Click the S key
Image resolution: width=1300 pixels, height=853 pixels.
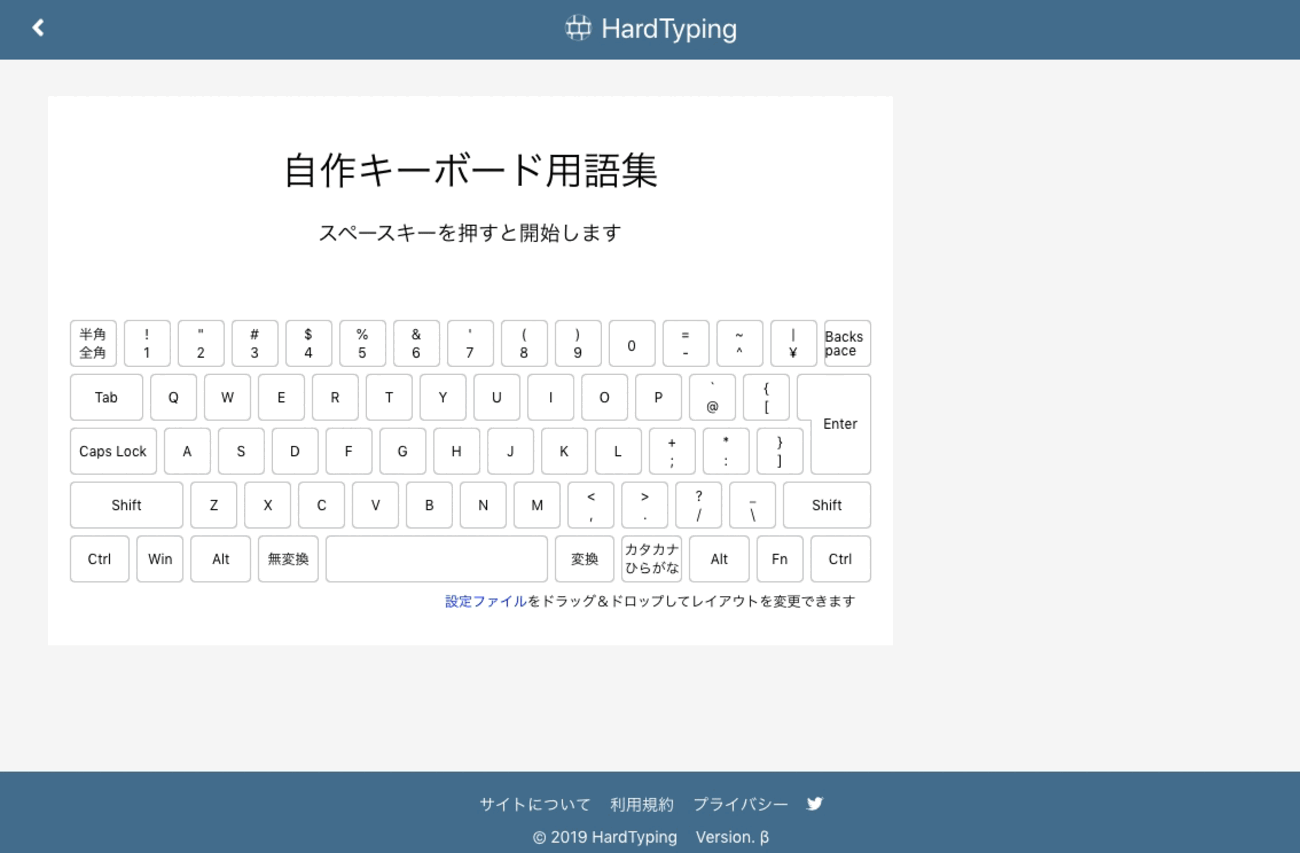click(x=241, y=451)
